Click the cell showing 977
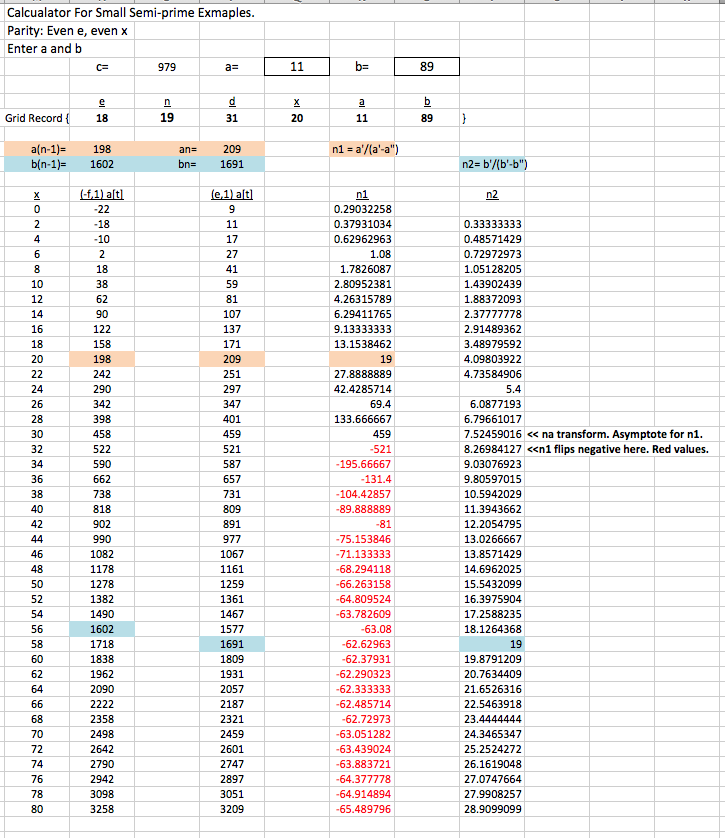This screenshot has width=725, height=838. point(232,539)
